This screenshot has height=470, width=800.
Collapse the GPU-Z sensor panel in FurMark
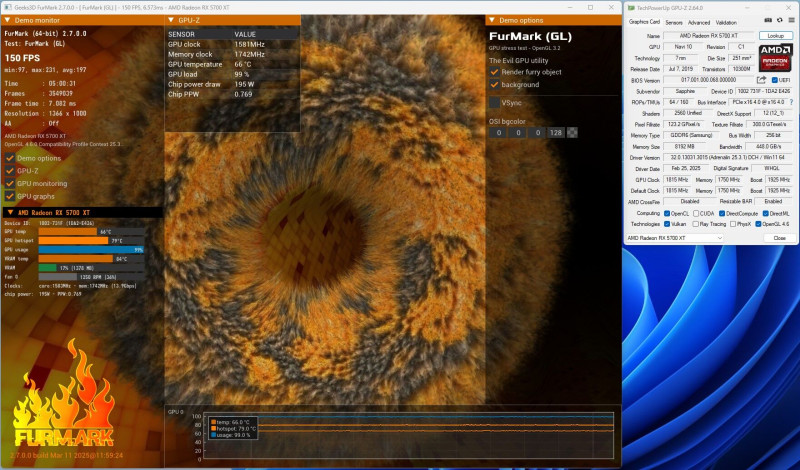point(171,20)
